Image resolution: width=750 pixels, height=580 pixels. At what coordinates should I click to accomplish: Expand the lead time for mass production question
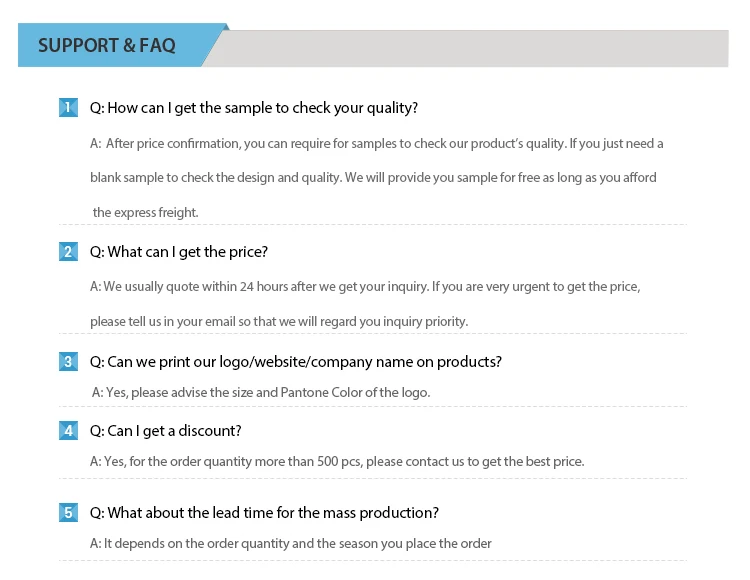click(x=264, y=513)
